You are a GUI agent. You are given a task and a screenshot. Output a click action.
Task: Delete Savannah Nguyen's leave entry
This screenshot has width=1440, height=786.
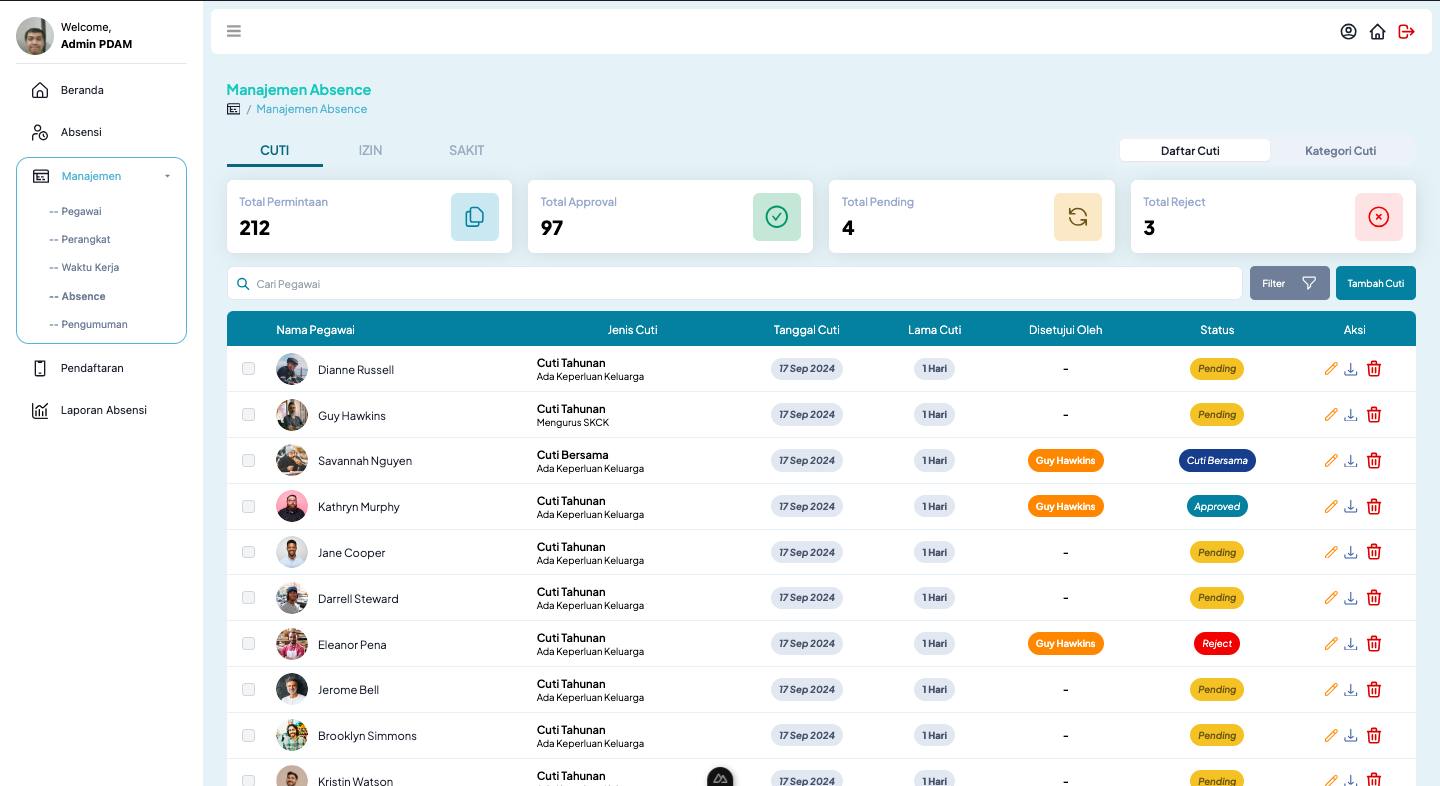[x=1374, y=461]
